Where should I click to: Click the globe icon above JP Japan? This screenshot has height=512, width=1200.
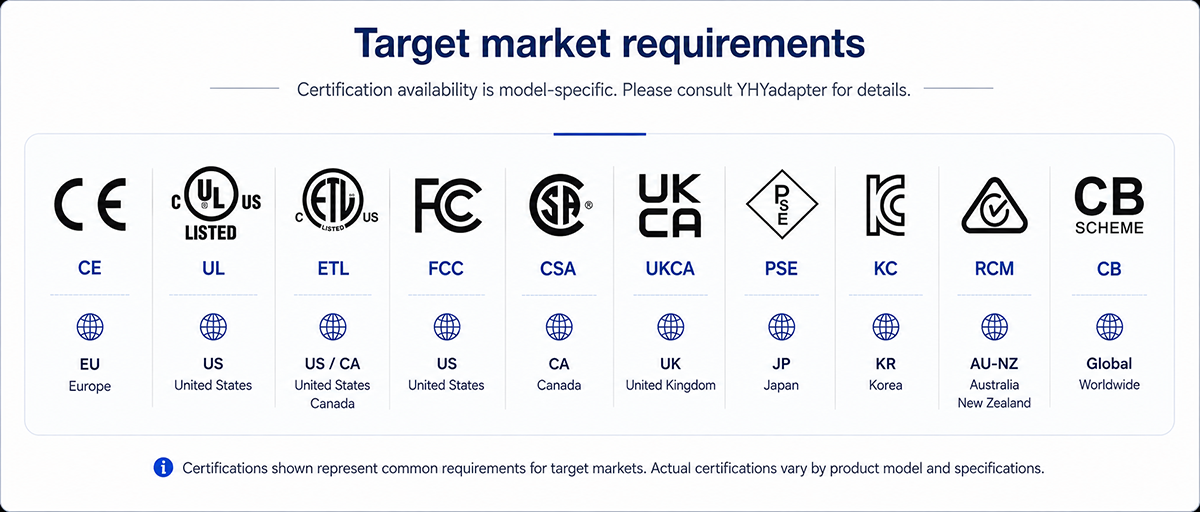tap(782, 327)
